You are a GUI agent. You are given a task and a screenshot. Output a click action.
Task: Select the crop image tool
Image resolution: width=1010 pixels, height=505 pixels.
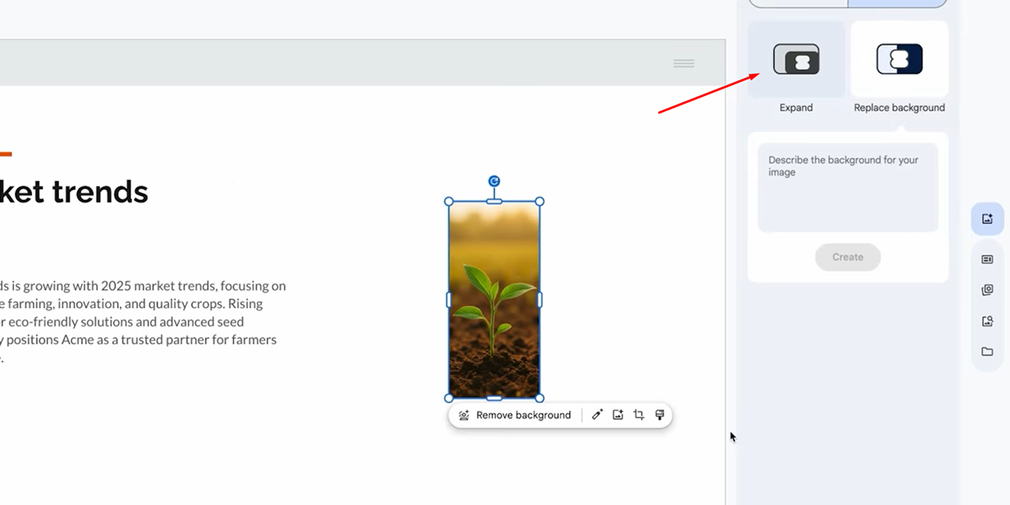tap(638, 415)
